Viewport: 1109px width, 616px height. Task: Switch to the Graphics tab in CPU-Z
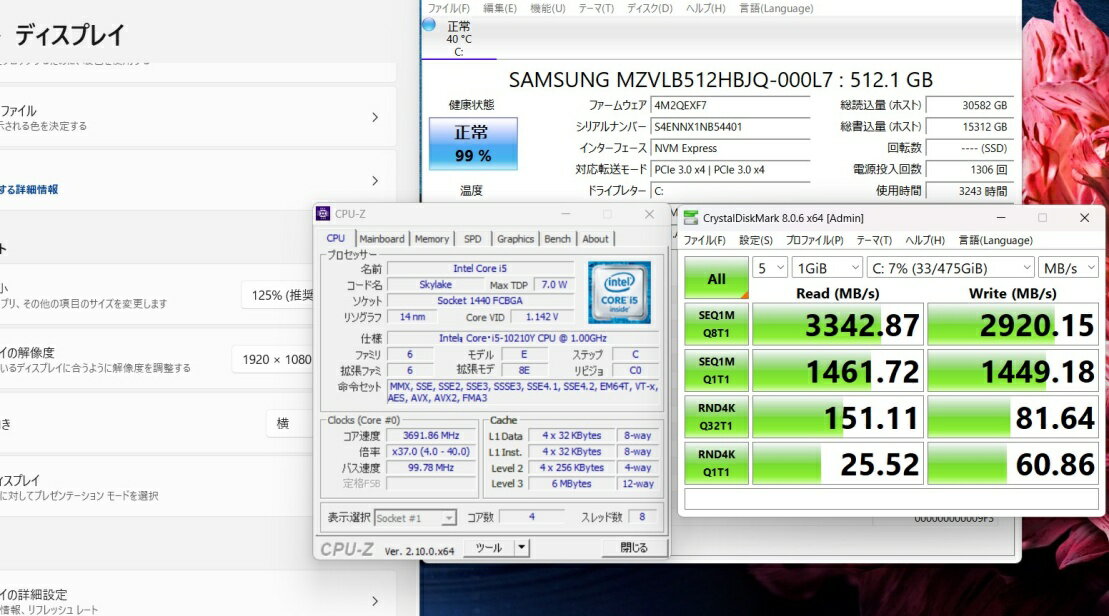pyautogui.click(x=515, y=239)
